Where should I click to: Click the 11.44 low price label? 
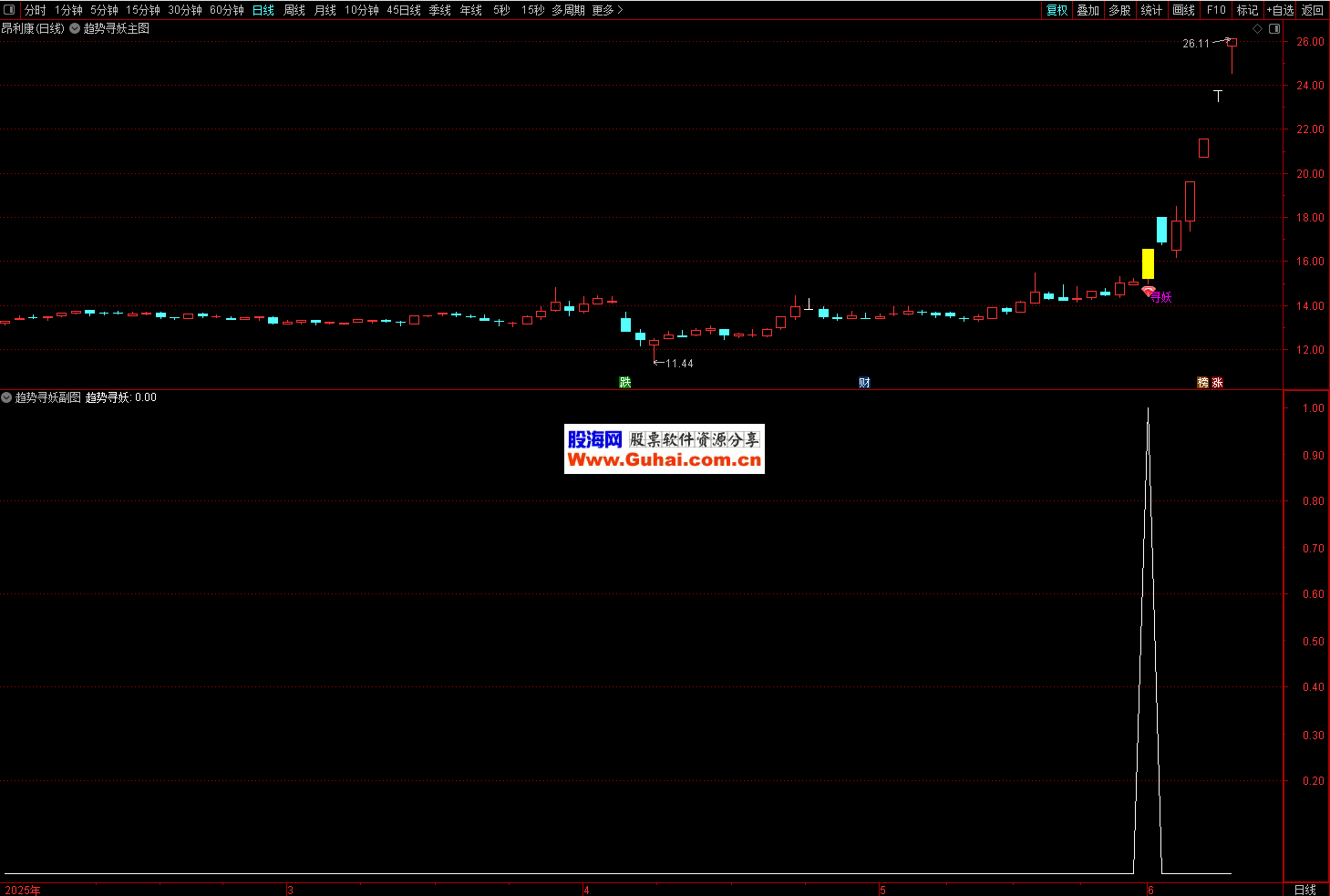point(679,364)
